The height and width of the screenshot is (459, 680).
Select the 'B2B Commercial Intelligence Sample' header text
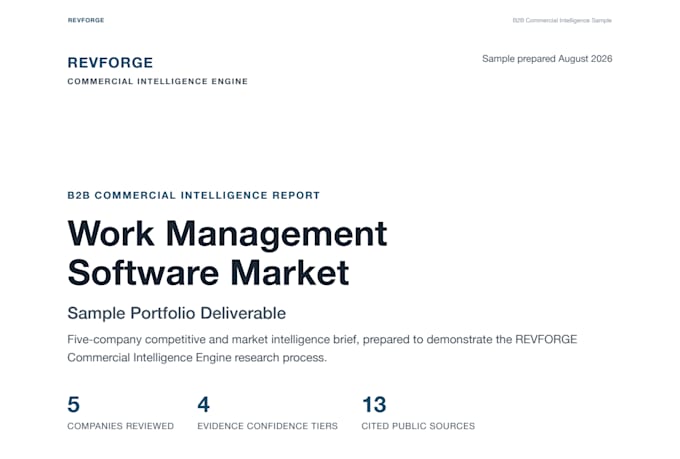pyautogui.click(x=562, y=20)
